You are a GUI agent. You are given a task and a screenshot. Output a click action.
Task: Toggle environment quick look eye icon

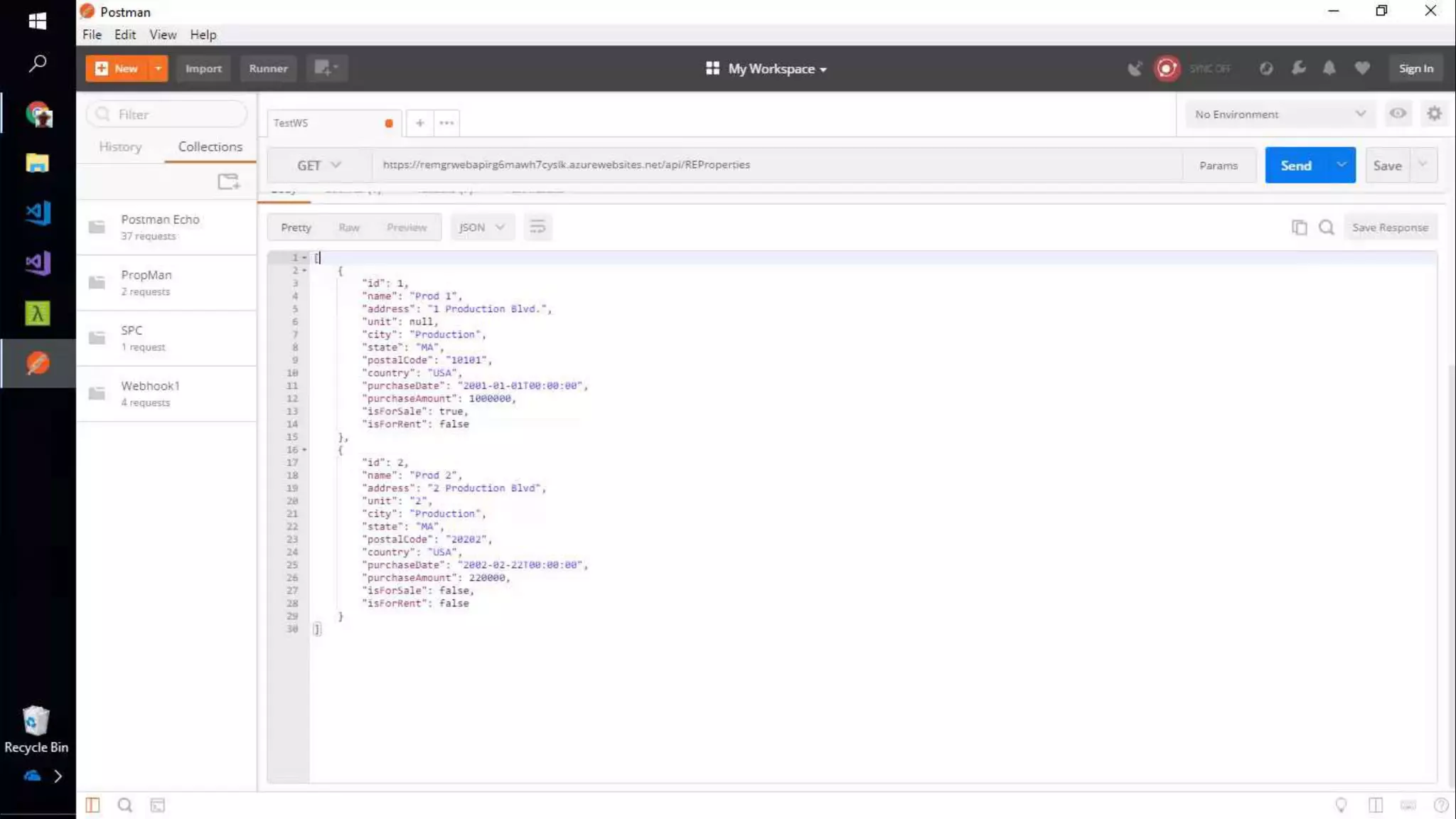click(1398, 114)
